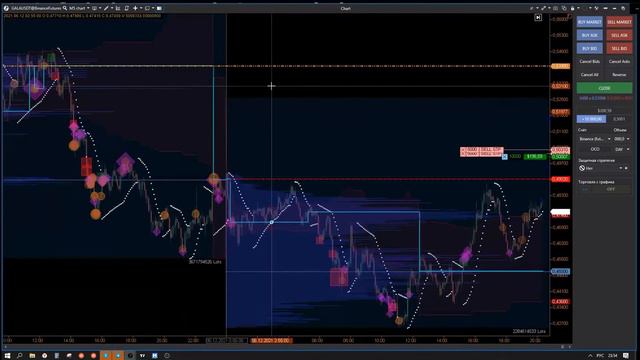Viewport: 640px width, 360px height.
Task: Select the pencil drawing tool icon
Action: tap(106, 8)
